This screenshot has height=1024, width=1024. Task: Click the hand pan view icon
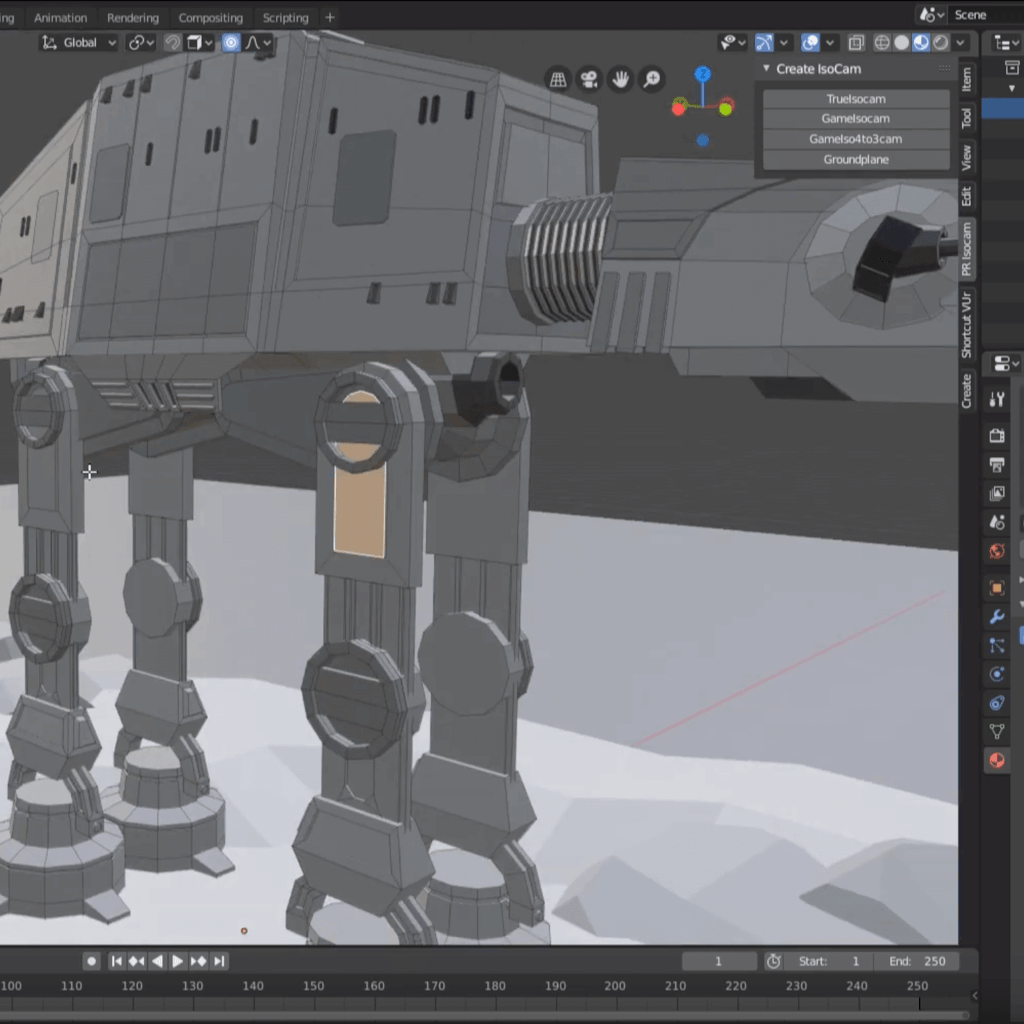(x=620, y=80)
